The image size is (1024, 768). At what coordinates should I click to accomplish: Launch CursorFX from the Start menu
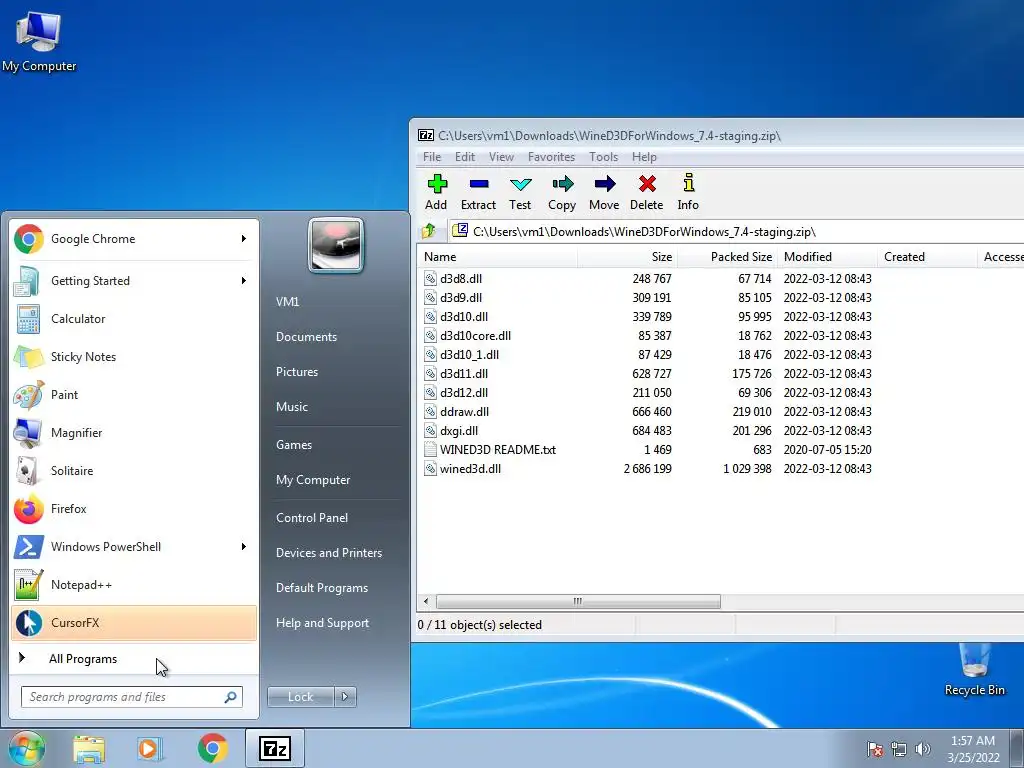point(133,622)
